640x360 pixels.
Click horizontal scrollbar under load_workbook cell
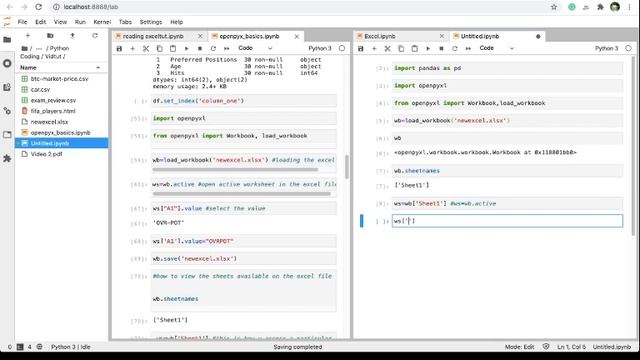(235, 169)
